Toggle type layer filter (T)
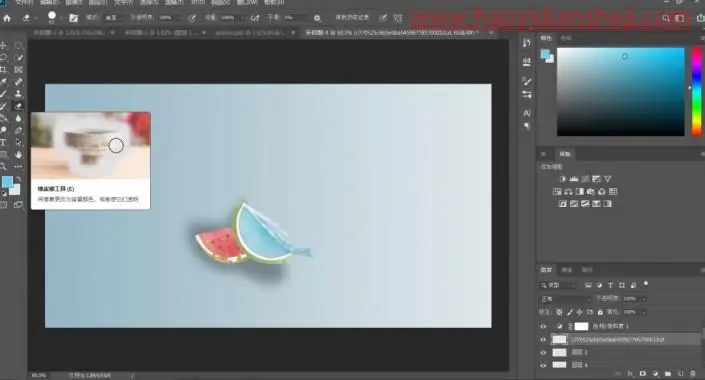 [x=610, y=285]
